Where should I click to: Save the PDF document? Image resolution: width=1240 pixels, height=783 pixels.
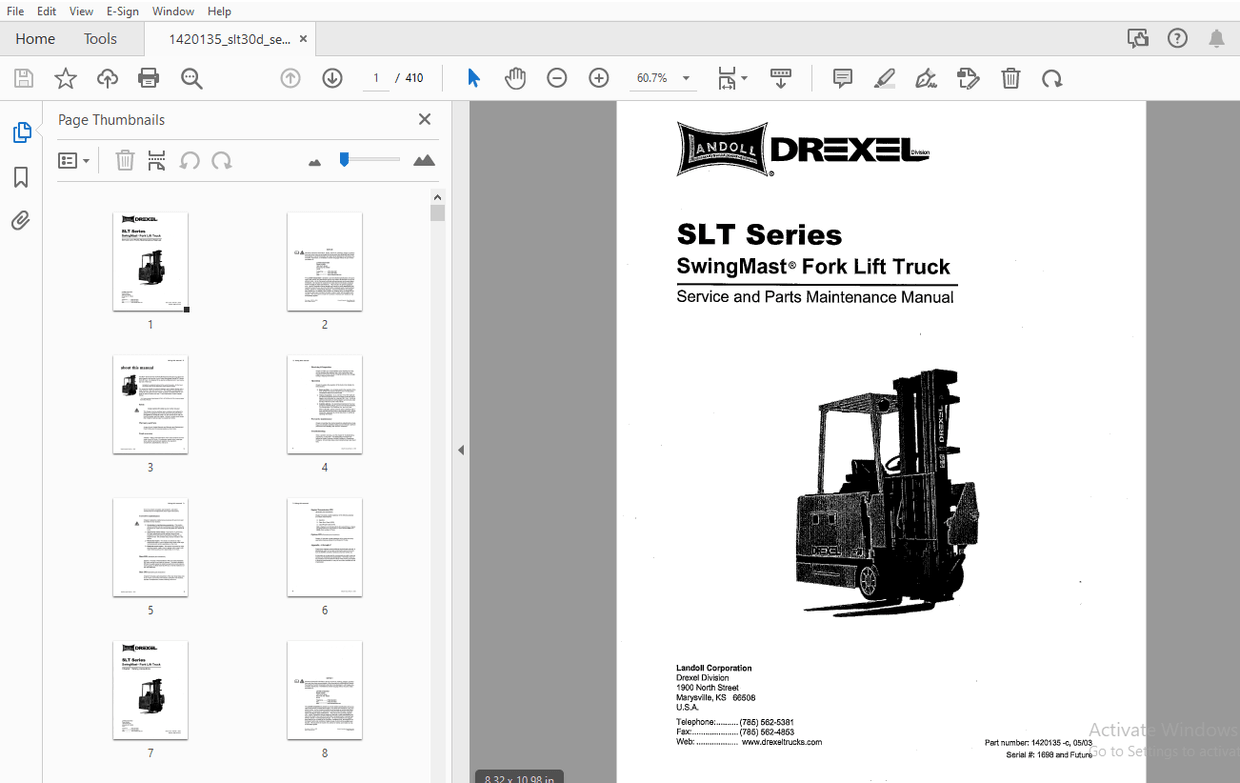pyautogui.click(x=23, y=78)
